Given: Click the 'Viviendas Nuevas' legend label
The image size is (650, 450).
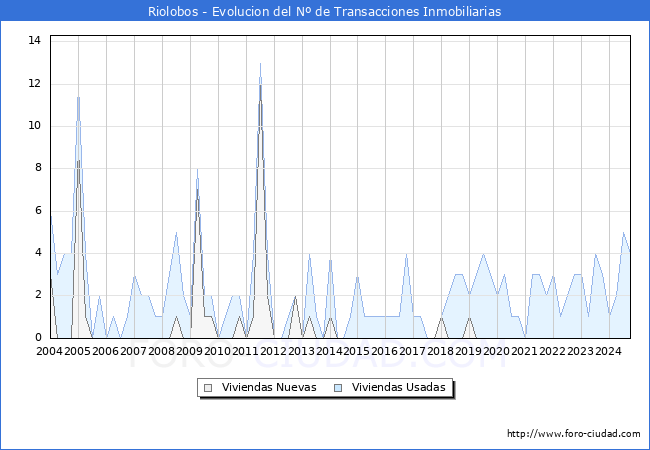Looking at the screenshot, I should pos(269,387).
